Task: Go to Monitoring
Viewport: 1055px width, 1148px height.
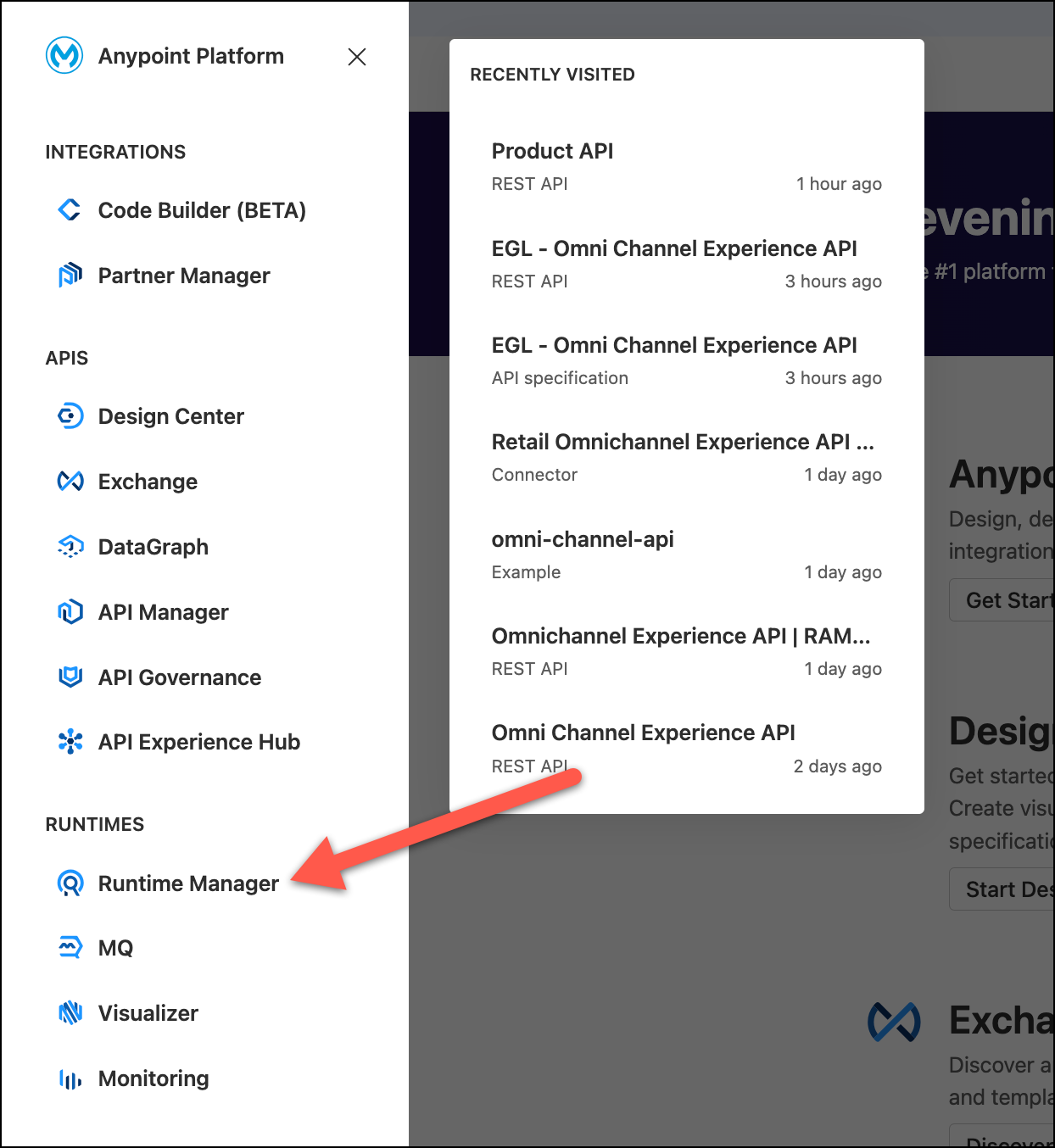Action: point(154,1078)
